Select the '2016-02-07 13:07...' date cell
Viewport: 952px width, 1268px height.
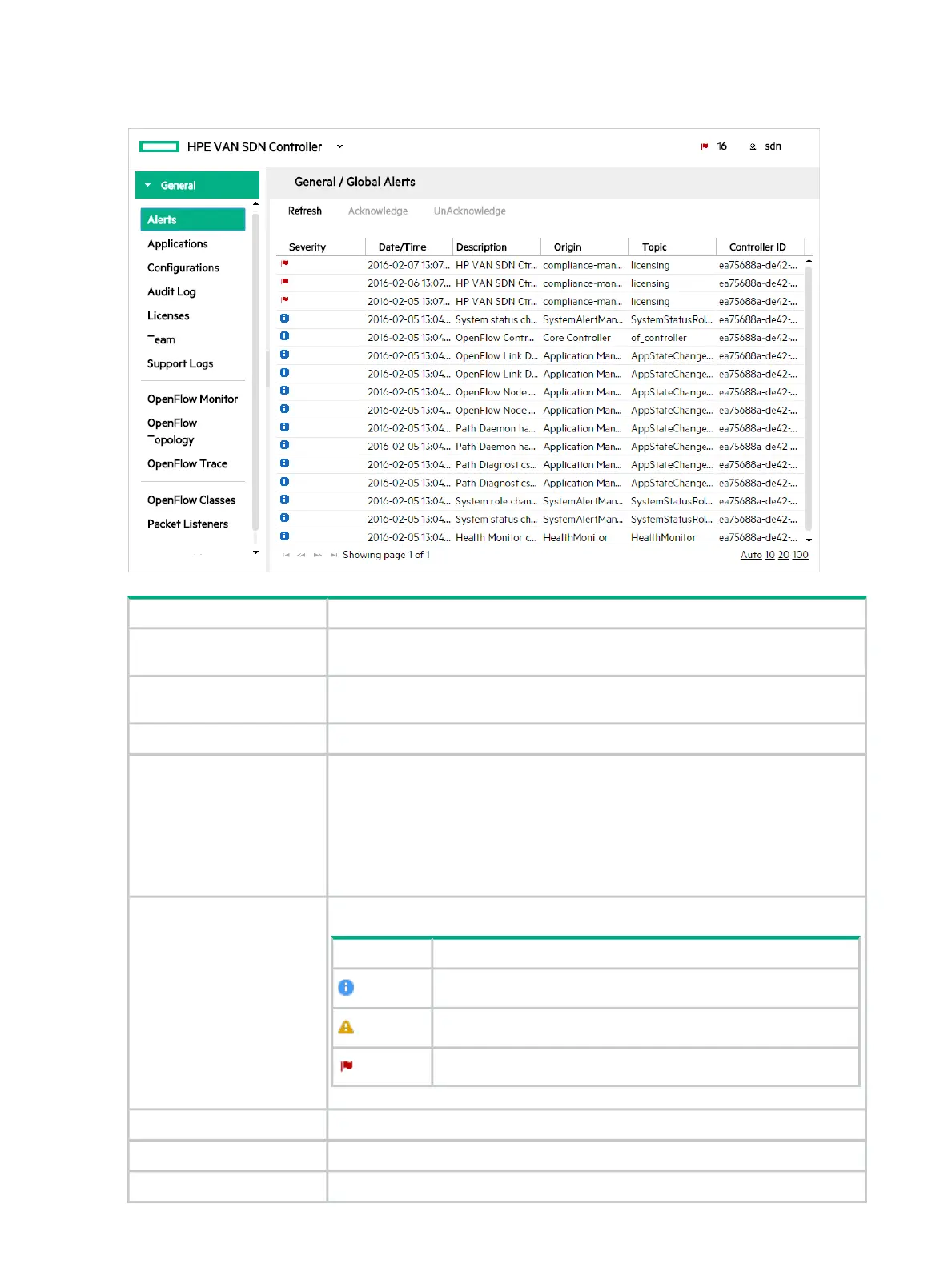[x=408, y=265]
